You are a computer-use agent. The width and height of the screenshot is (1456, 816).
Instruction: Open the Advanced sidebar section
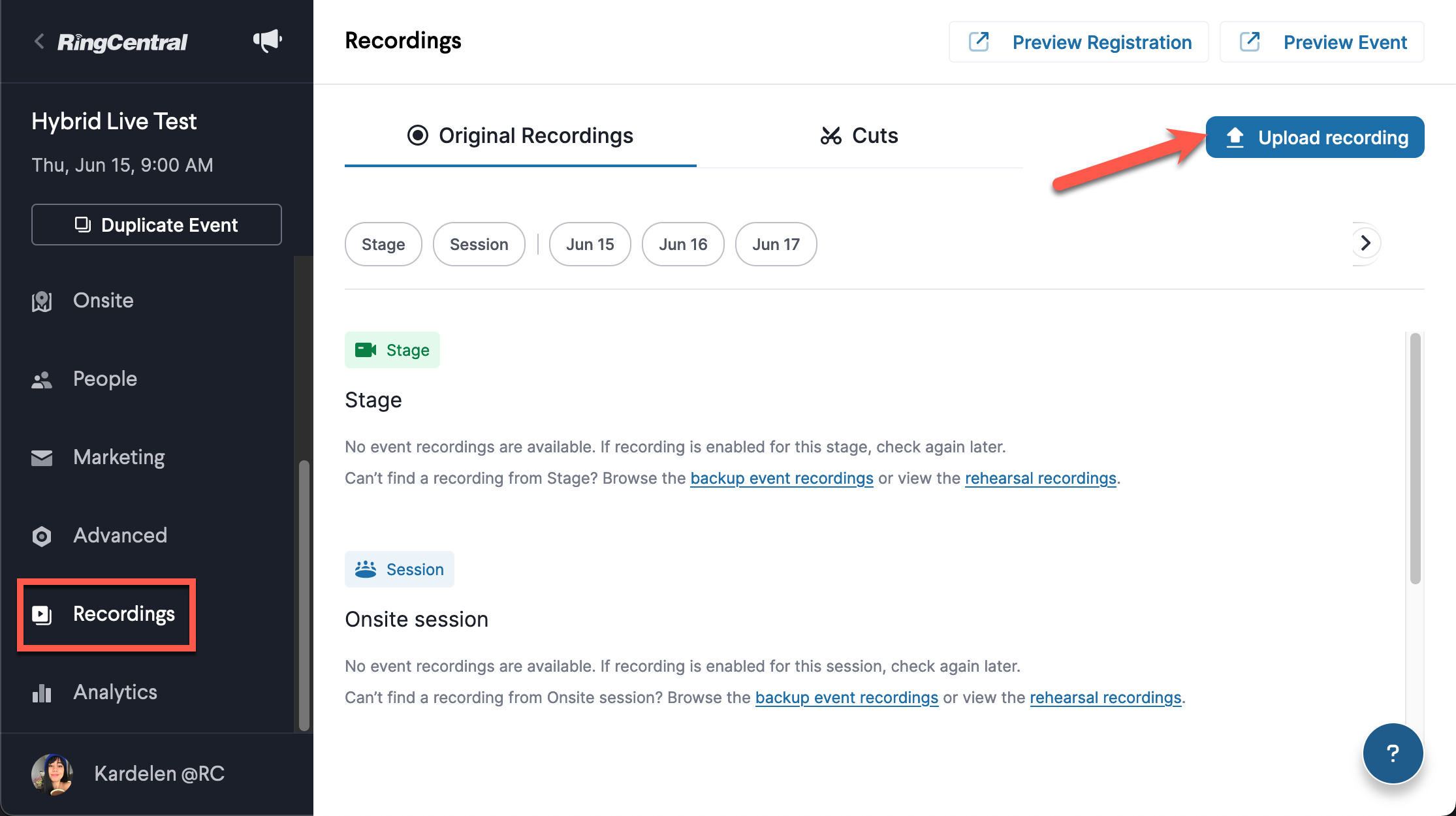point(119,535)
